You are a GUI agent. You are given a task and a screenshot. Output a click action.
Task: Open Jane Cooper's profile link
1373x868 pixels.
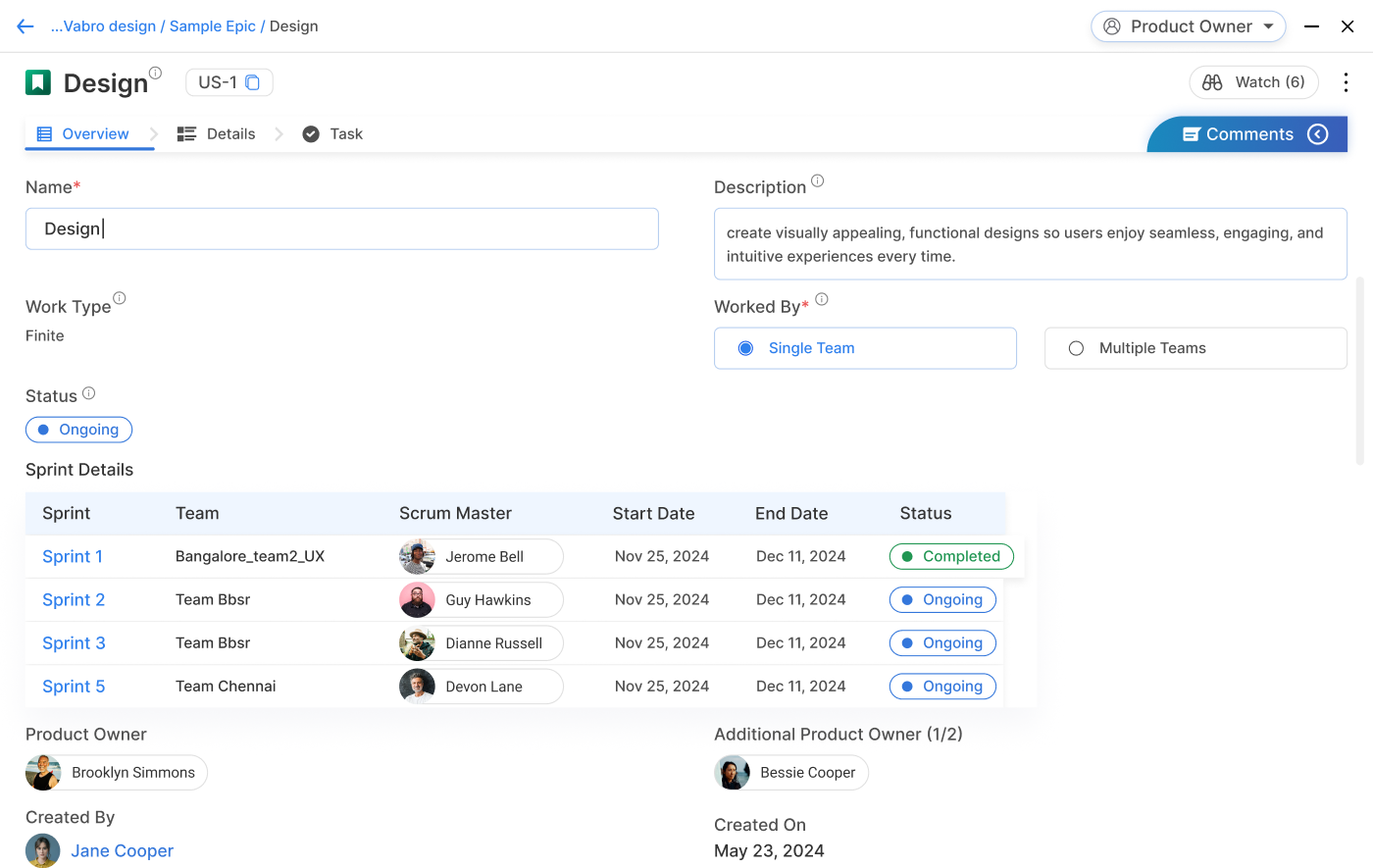point(122,851)
